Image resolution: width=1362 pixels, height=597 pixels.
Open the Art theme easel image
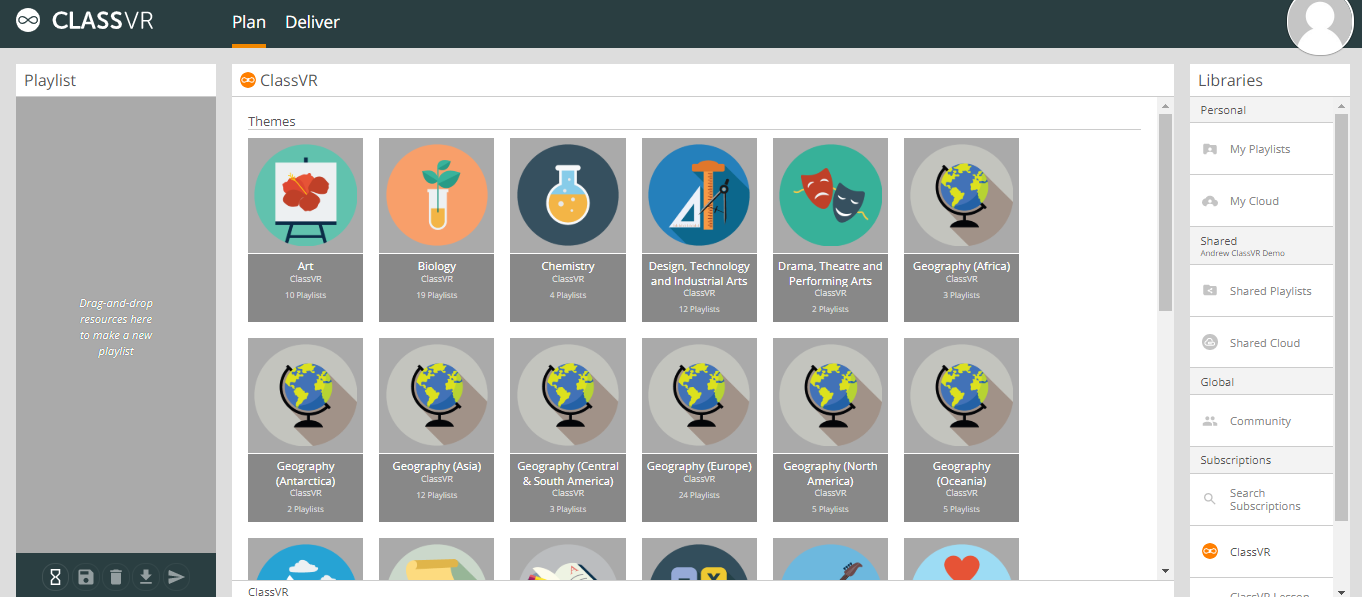[306, 195]
